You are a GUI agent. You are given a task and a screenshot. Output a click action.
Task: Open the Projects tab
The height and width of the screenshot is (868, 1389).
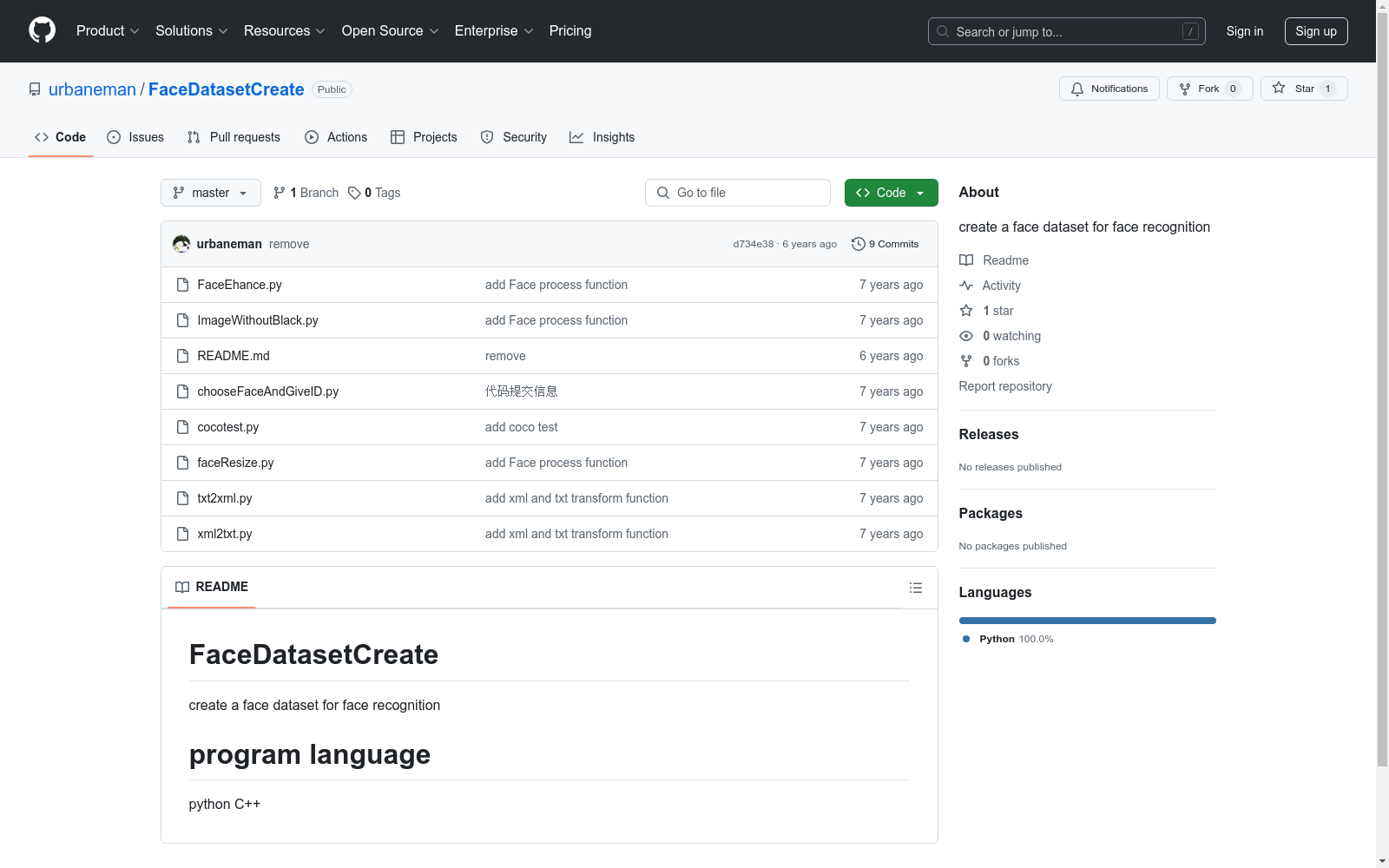tap(424, 137)
